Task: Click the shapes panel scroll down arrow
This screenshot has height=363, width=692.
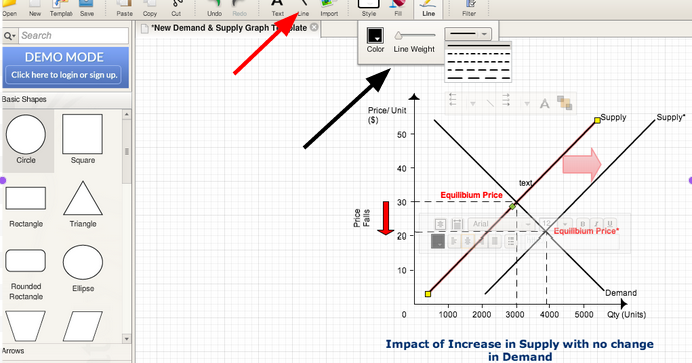Action: click(127, 339)
